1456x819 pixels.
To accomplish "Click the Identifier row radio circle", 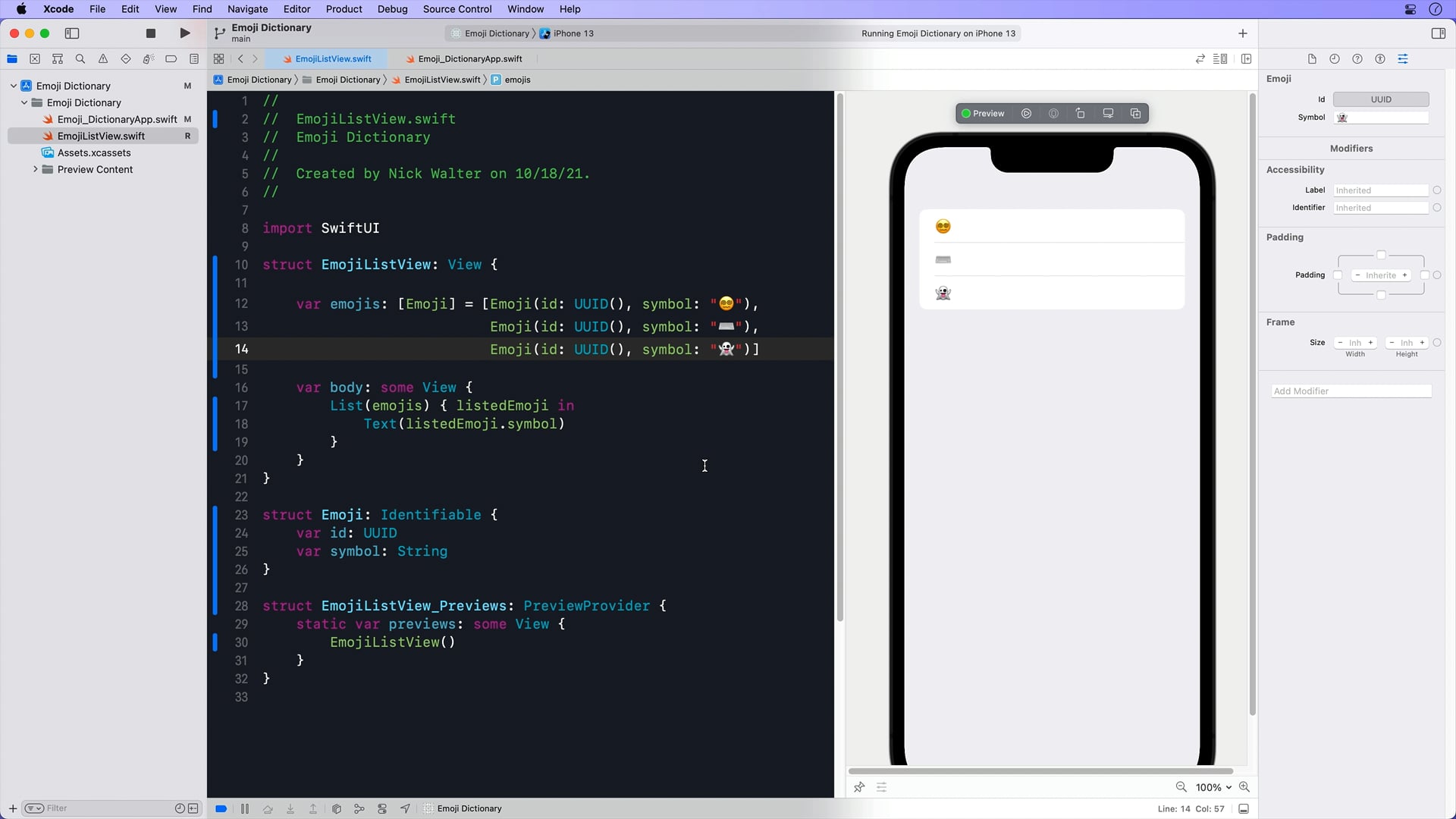I will 1437,208.
